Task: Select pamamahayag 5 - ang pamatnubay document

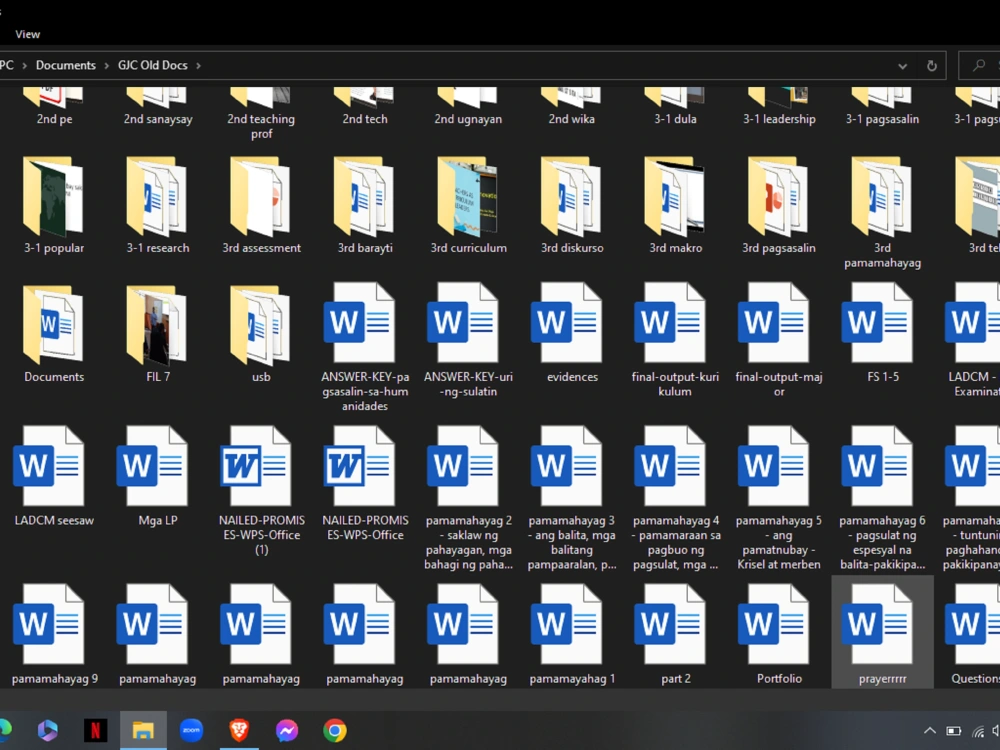Action: (779, 498)
